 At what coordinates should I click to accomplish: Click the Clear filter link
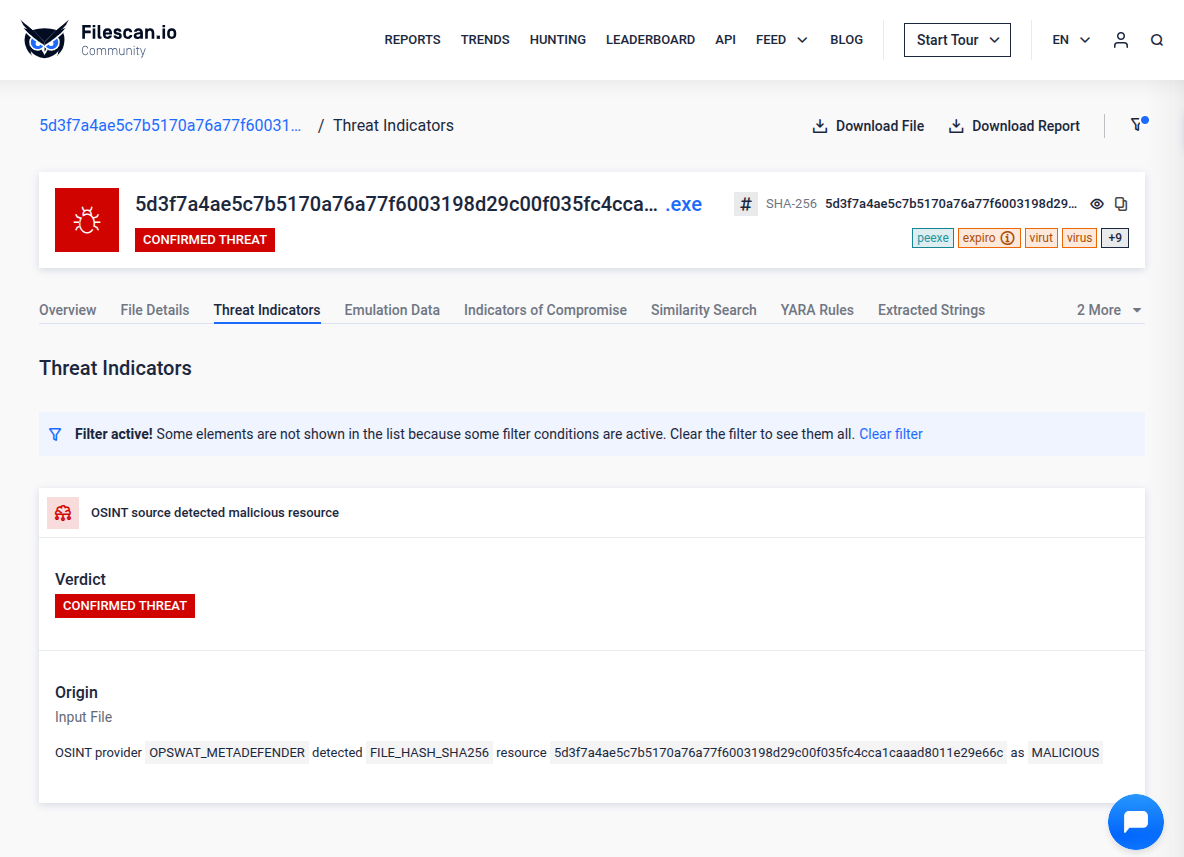click(x=890, y=434)
